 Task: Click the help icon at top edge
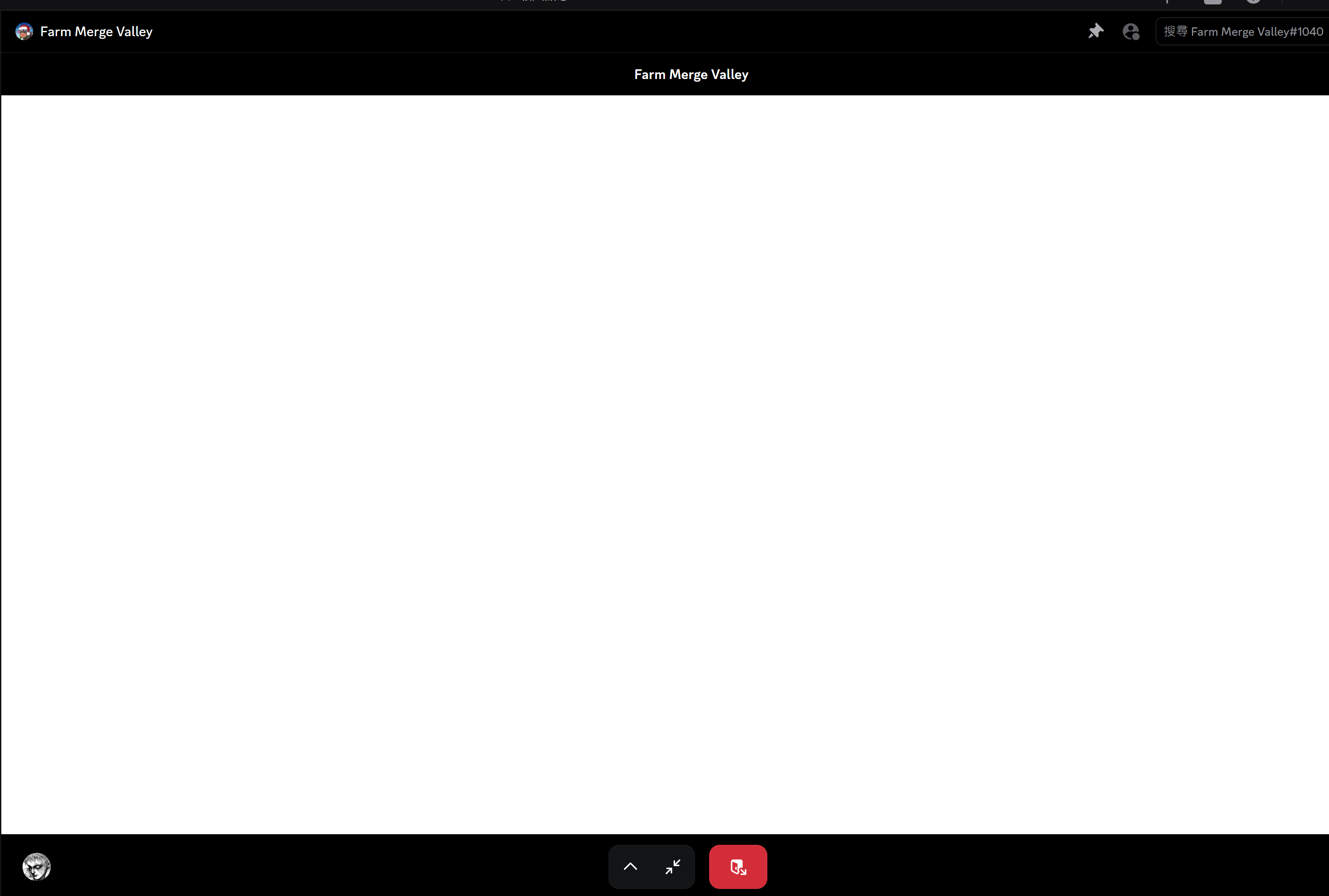pyautogui.click(x=1253, y=2)
